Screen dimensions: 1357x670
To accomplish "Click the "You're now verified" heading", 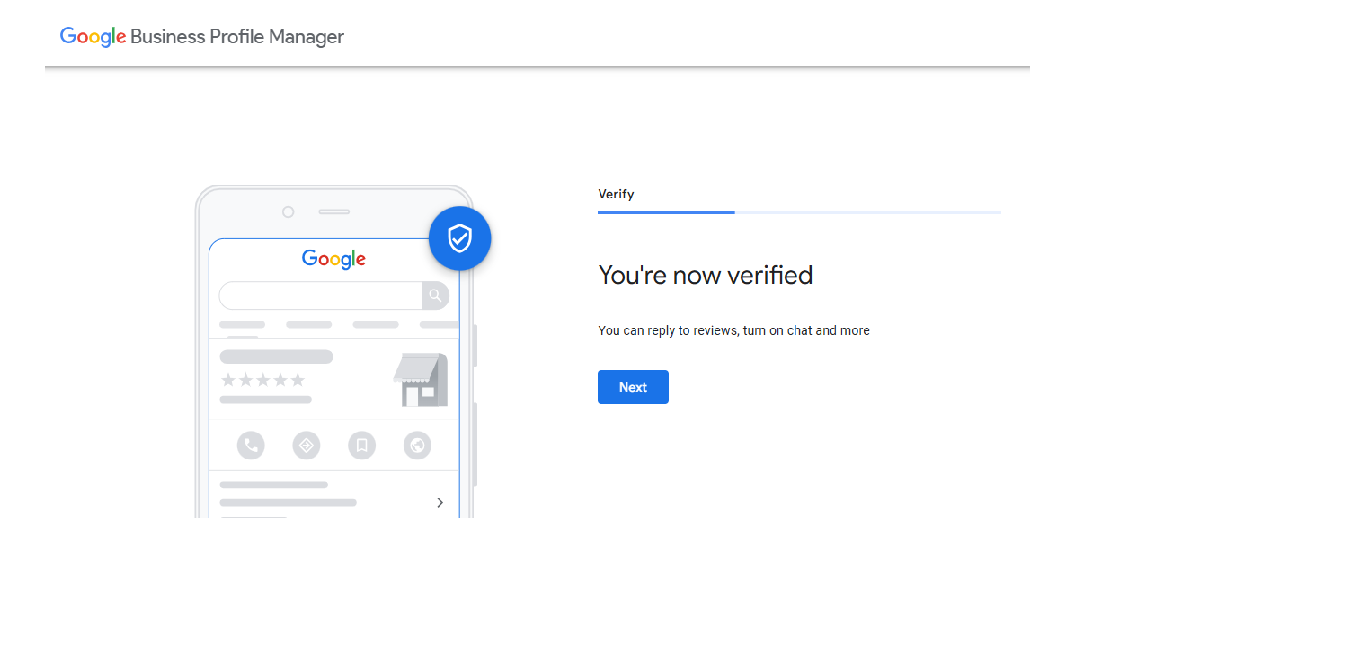I will click(x=705, y=275).
